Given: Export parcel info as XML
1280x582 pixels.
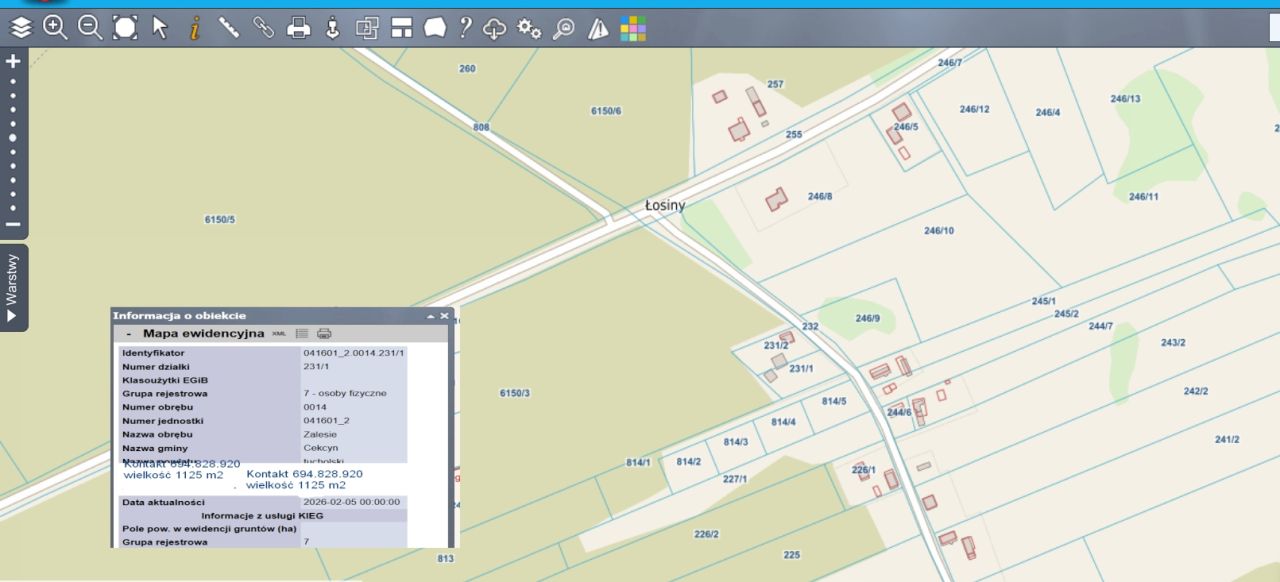Looking at the screenshot, I should (279, 333).
